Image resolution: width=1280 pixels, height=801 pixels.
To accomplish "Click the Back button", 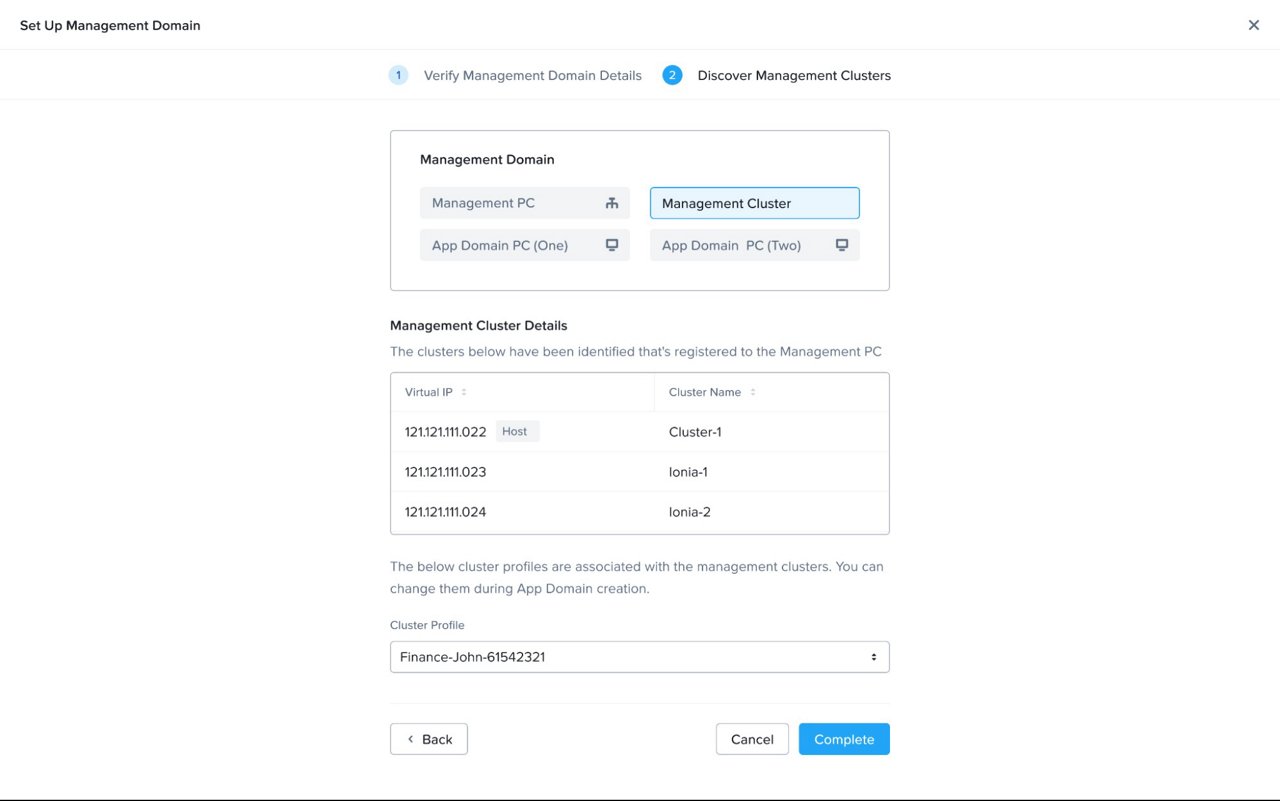I will 429,739.
